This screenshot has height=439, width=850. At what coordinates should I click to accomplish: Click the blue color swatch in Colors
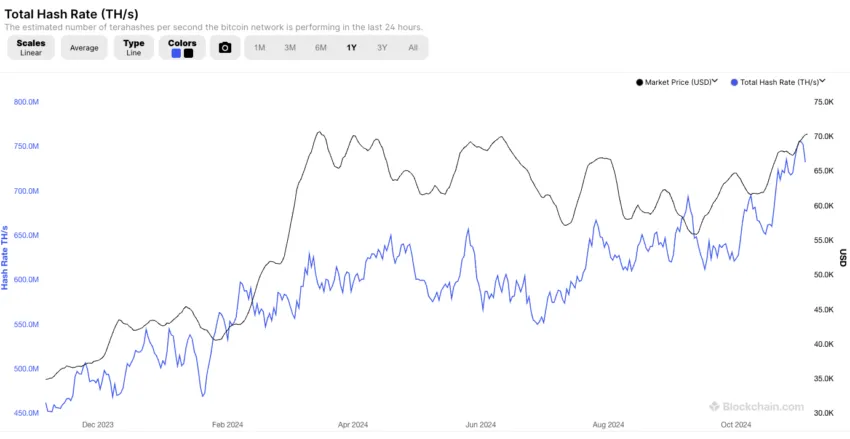[x=176, y=53]
